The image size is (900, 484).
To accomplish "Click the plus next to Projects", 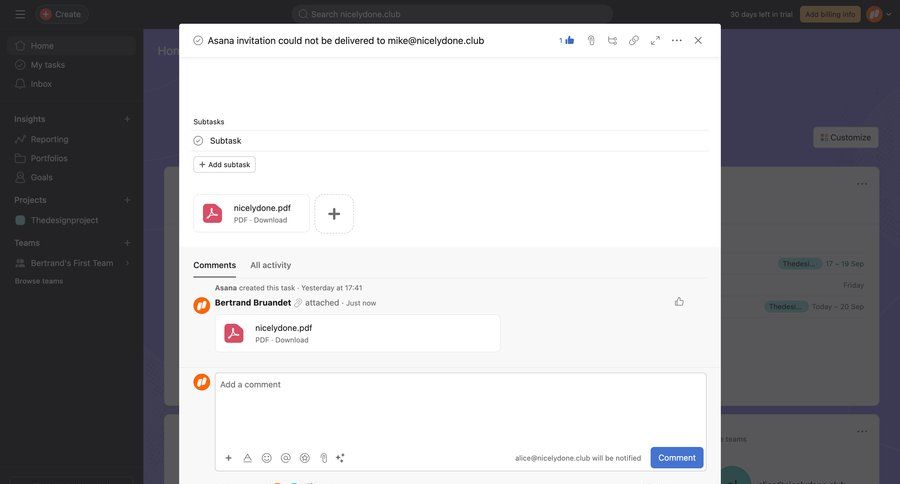I will tap(127, 200).
